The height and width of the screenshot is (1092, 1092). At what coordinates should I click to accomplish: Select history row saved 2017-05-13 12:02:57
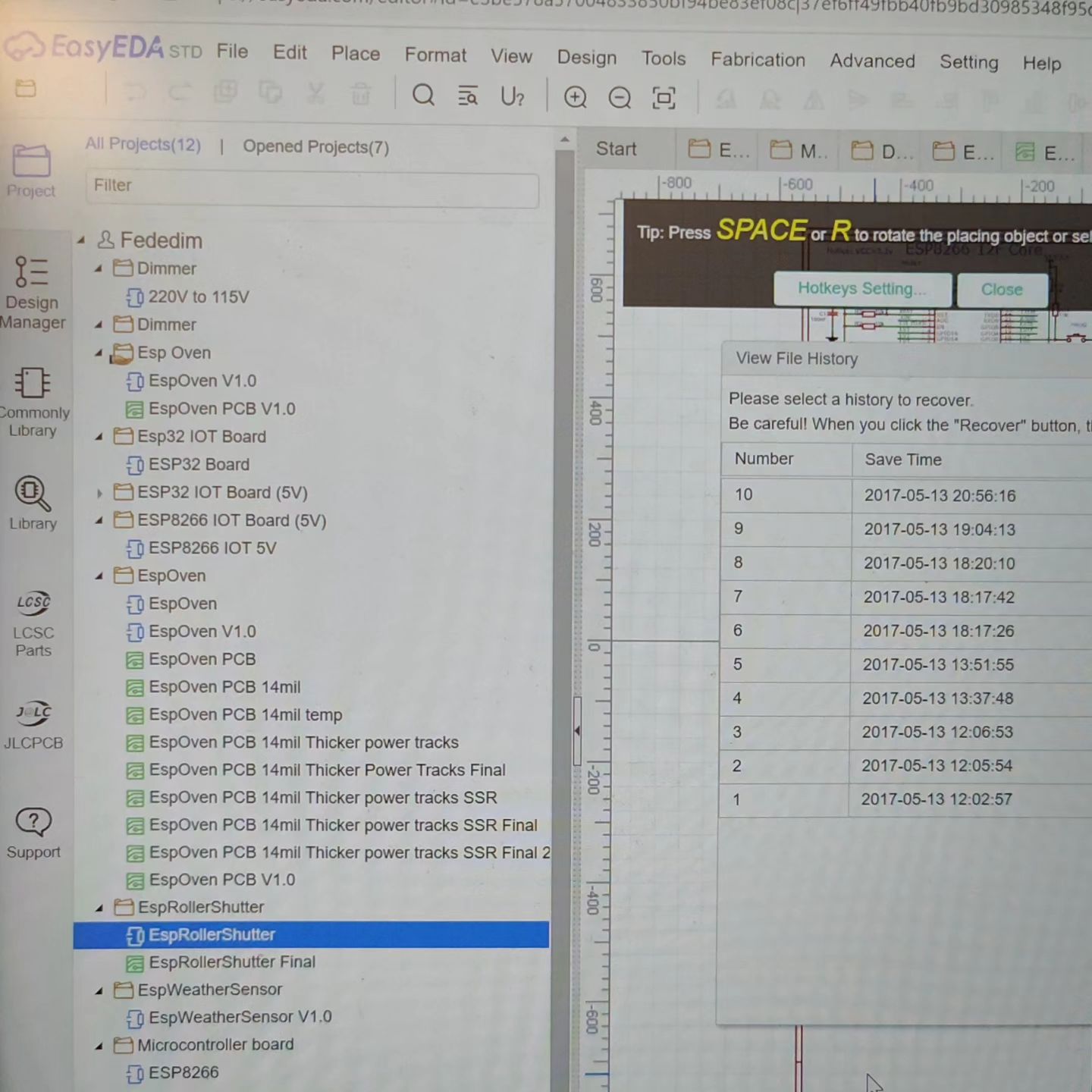[905, 799]
